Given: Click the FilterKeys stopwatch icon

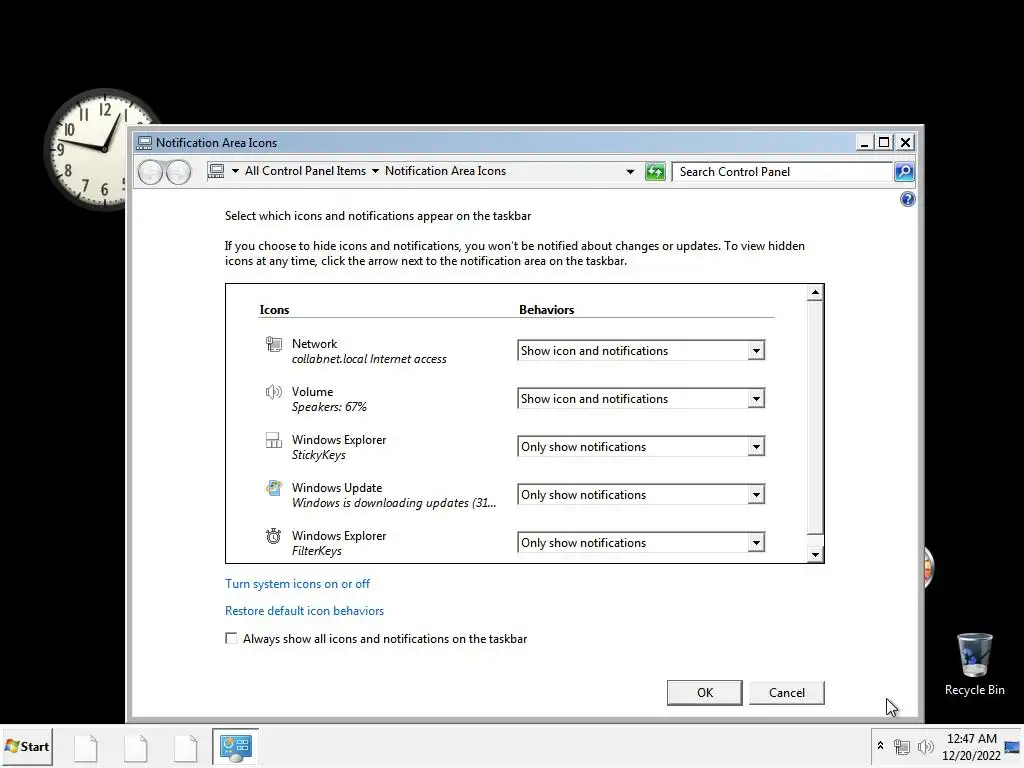Looking at the screenshot, I should [274, 536].
